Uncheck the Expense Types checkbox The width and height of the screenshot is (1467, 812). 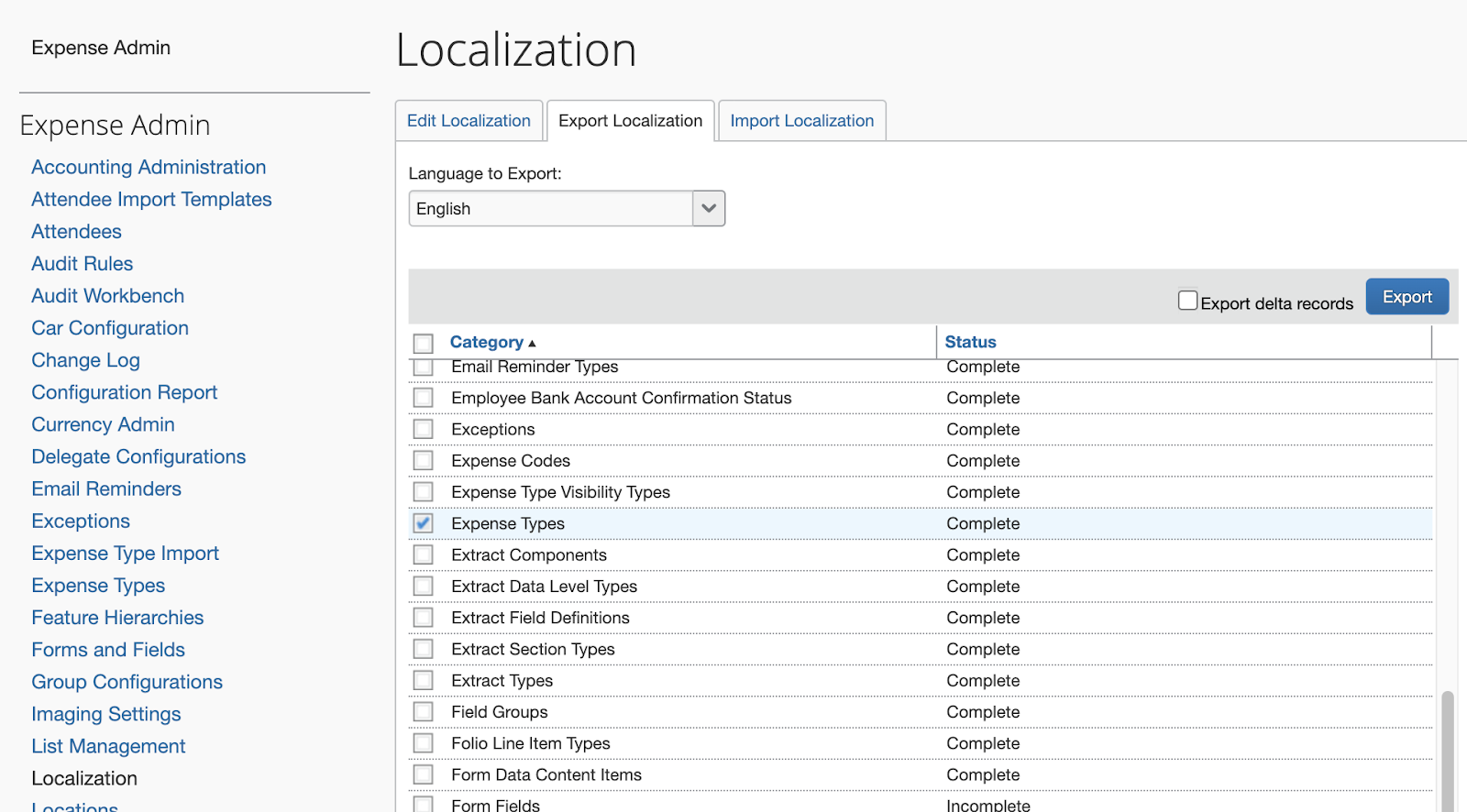point(423,523)
